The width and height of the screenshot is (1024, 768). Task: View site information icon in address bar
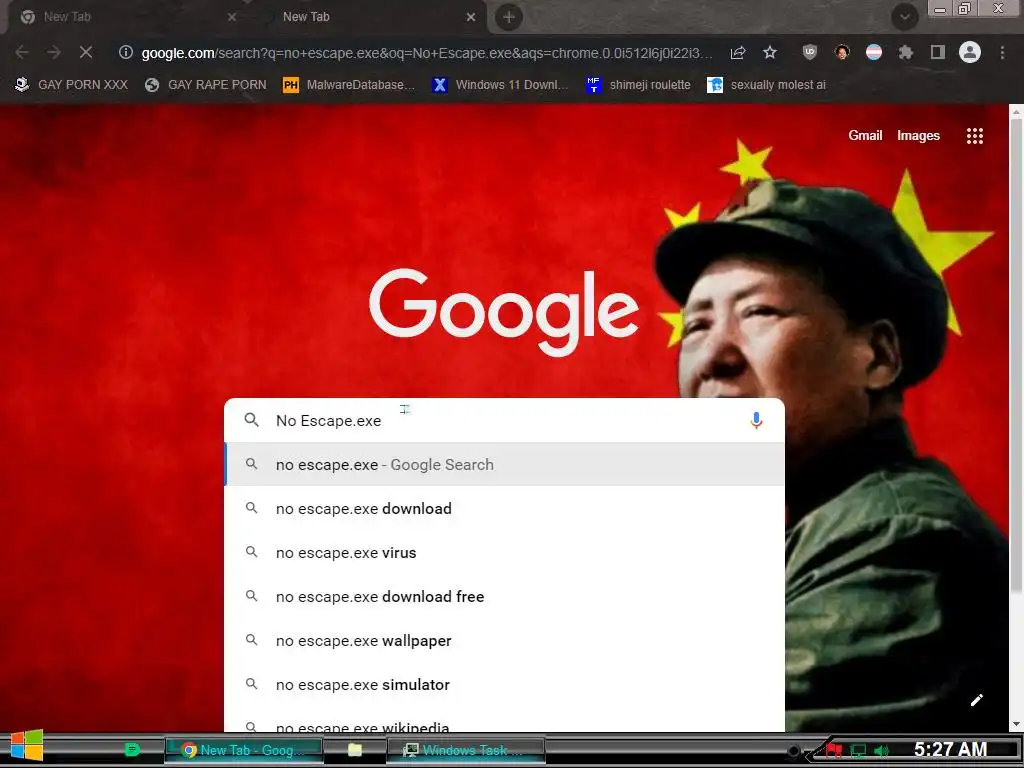click(x=125, y=52)
